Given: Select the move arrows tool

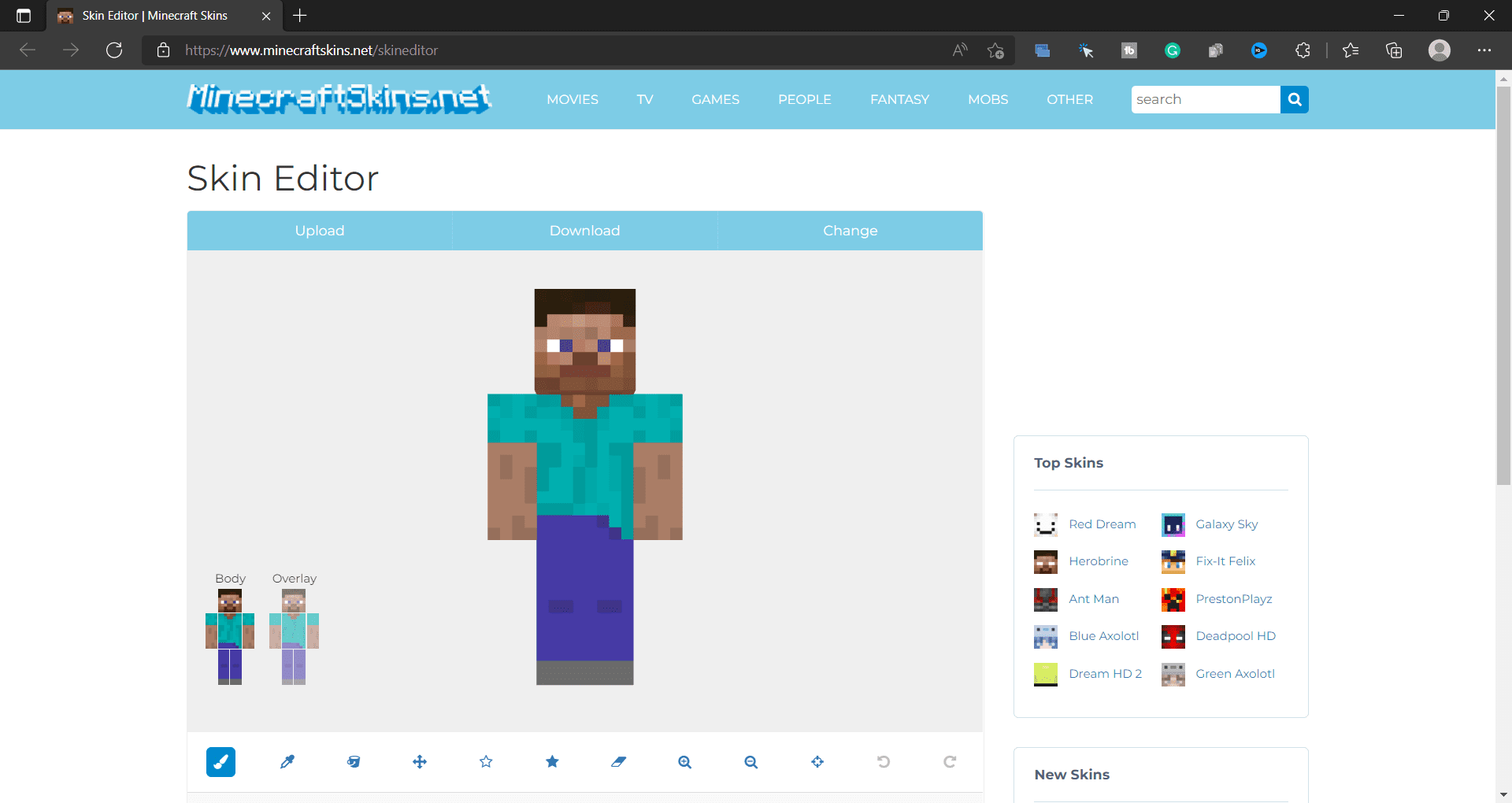Looking at the screenshot, I should (420, 761).
